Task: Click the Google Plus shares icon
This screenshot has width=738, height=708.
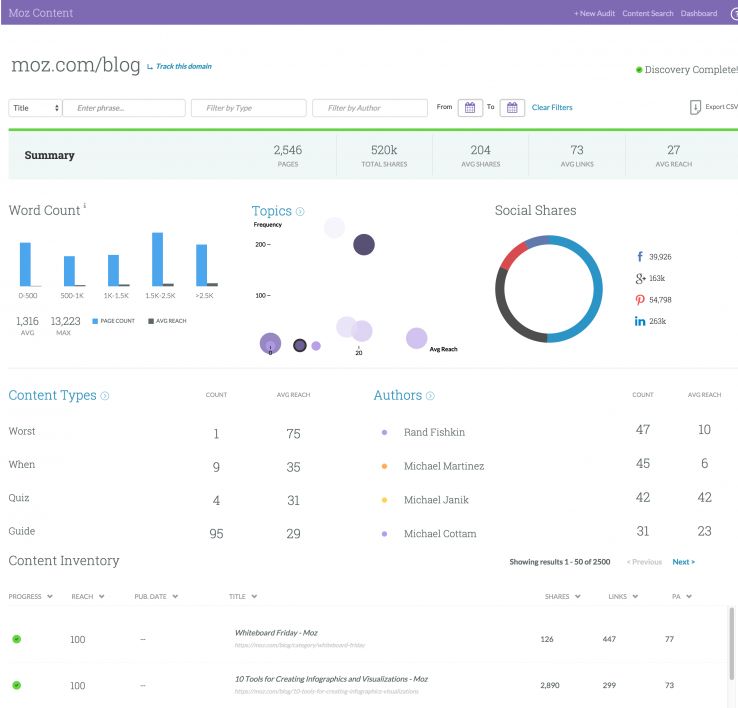Action: click(639, 278)
